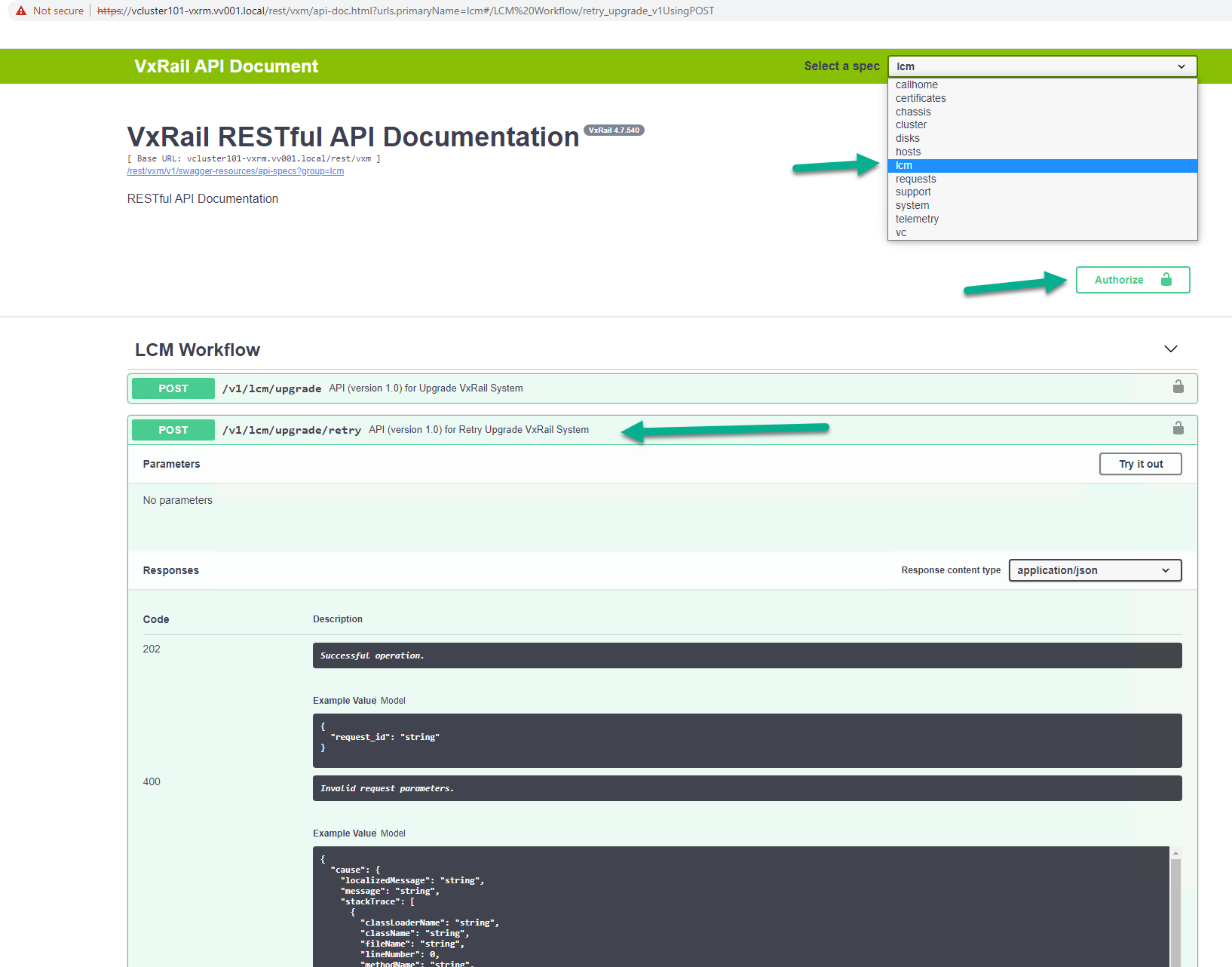Switch to Model tab under 202 response
Viewport: 1232px width, 967px height.
pyautogui.click(x=393, y=701)
